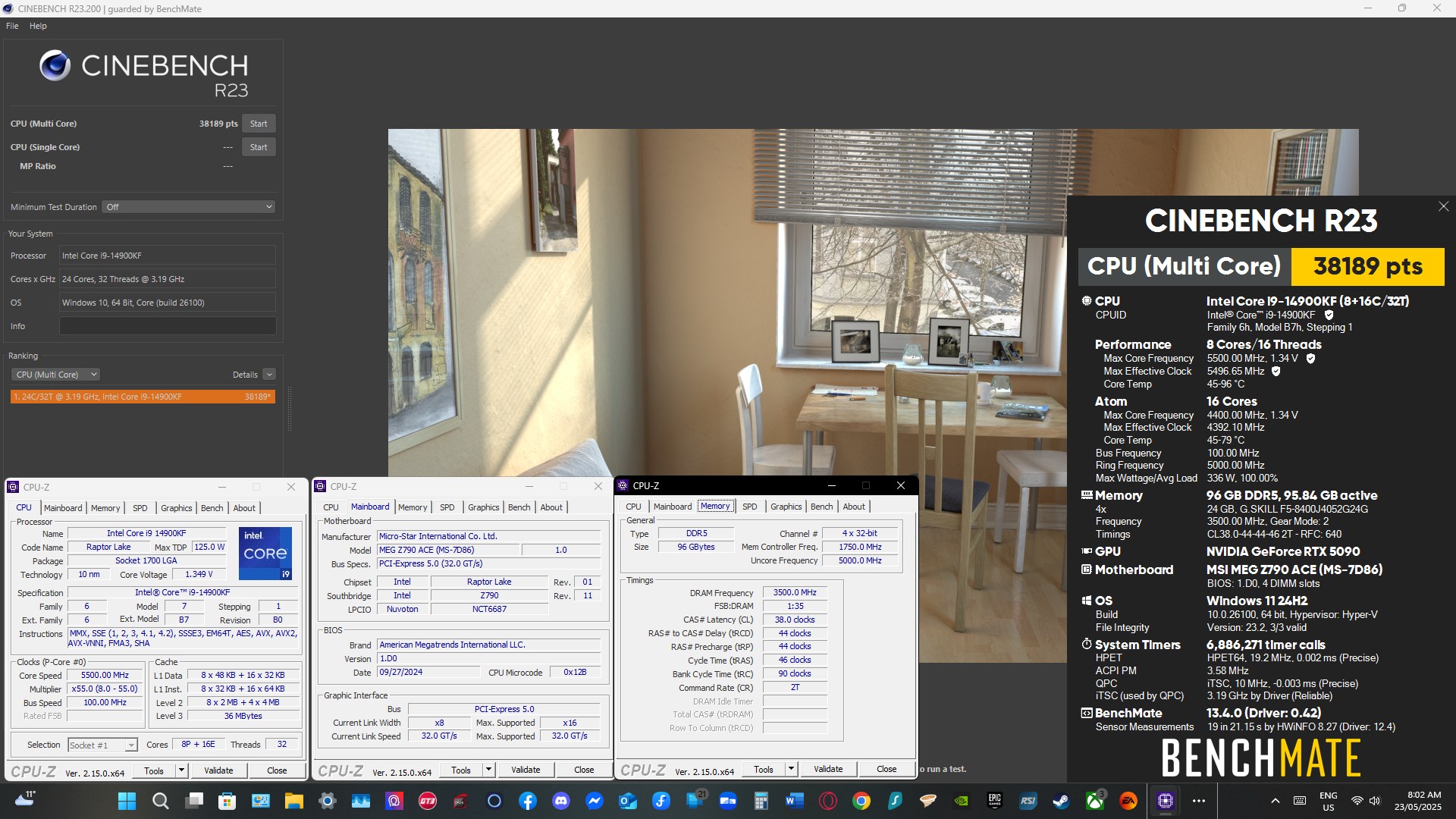Image resolution: width=1456 pixels, height=819 pixels.
Task: Switch to Bench tab in CPU-Z Mainboard window
Action: click(519, 507)
